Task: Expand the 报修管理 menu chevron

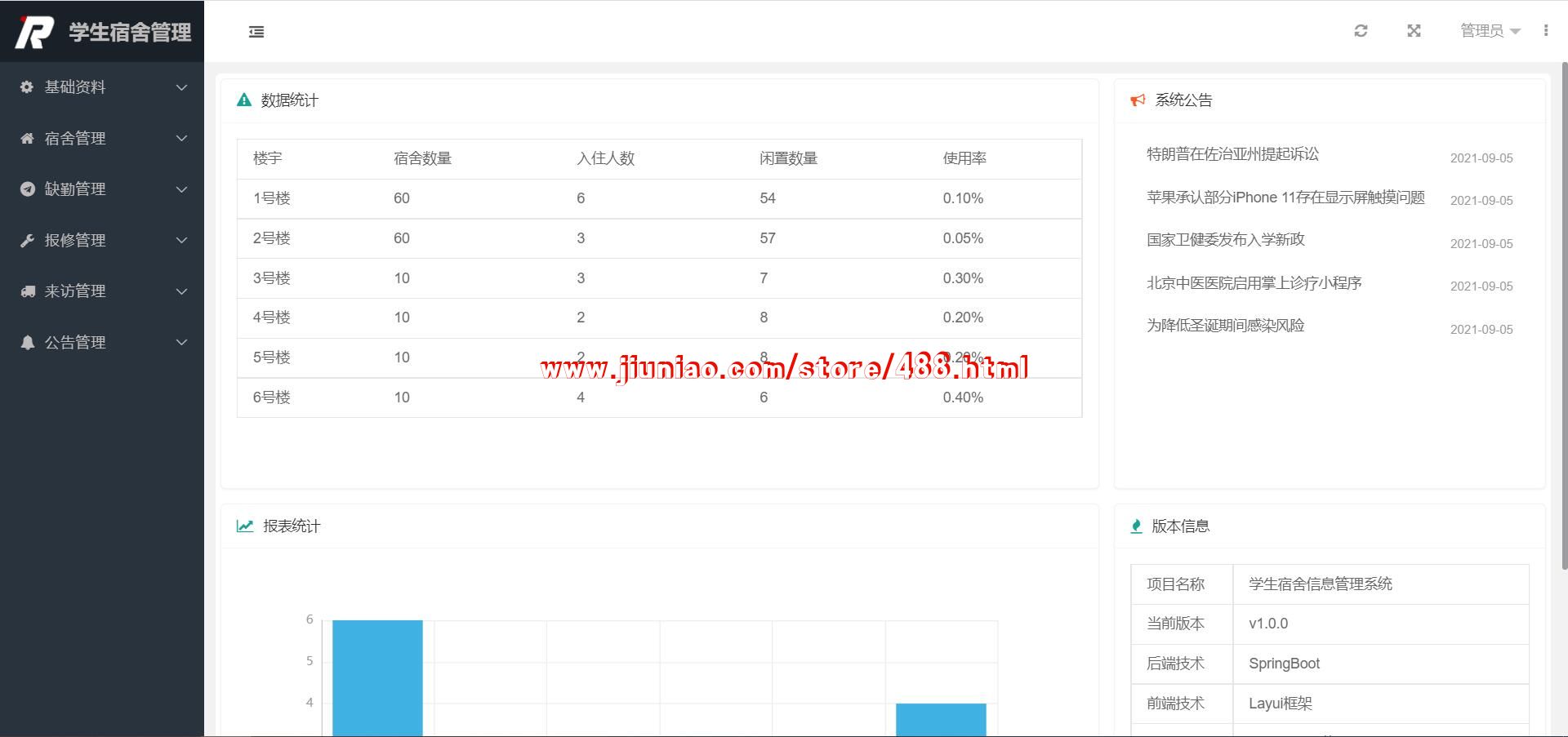Action: [x=182, y=241]
